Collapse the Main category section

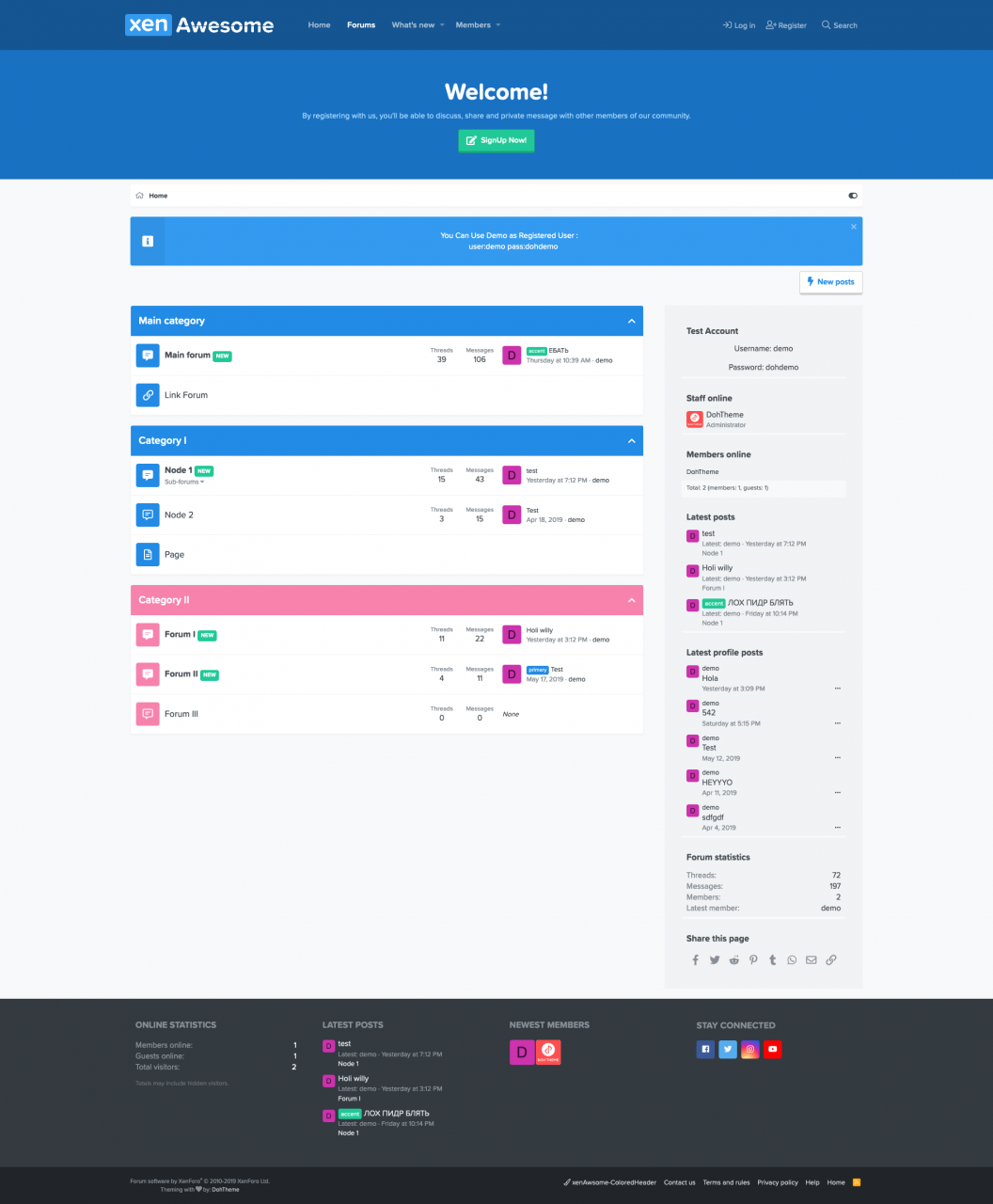tap(632, 321)
